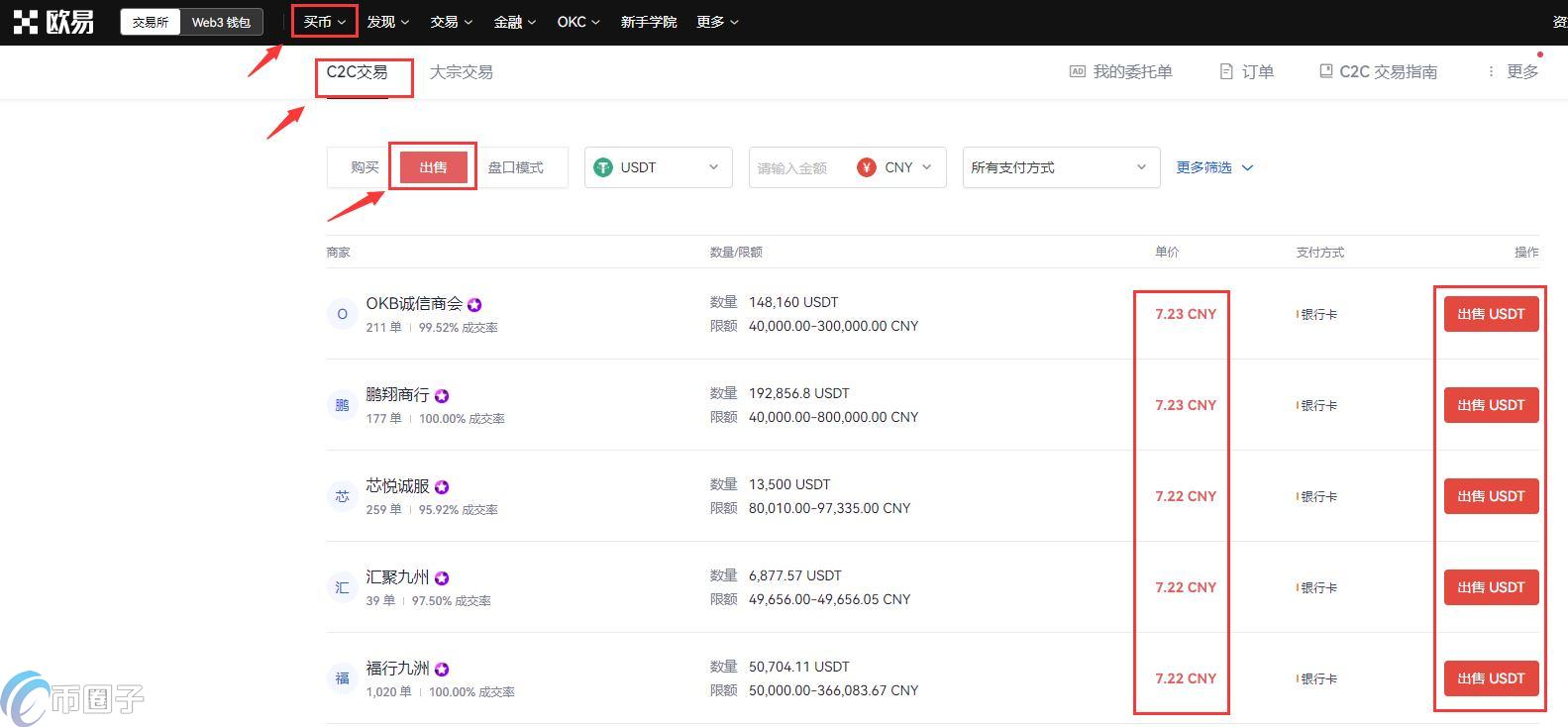Click 出售 USDT for 芯悦诚服
The height and width of the screenshot is (727, 1568).
(1491, 496)
